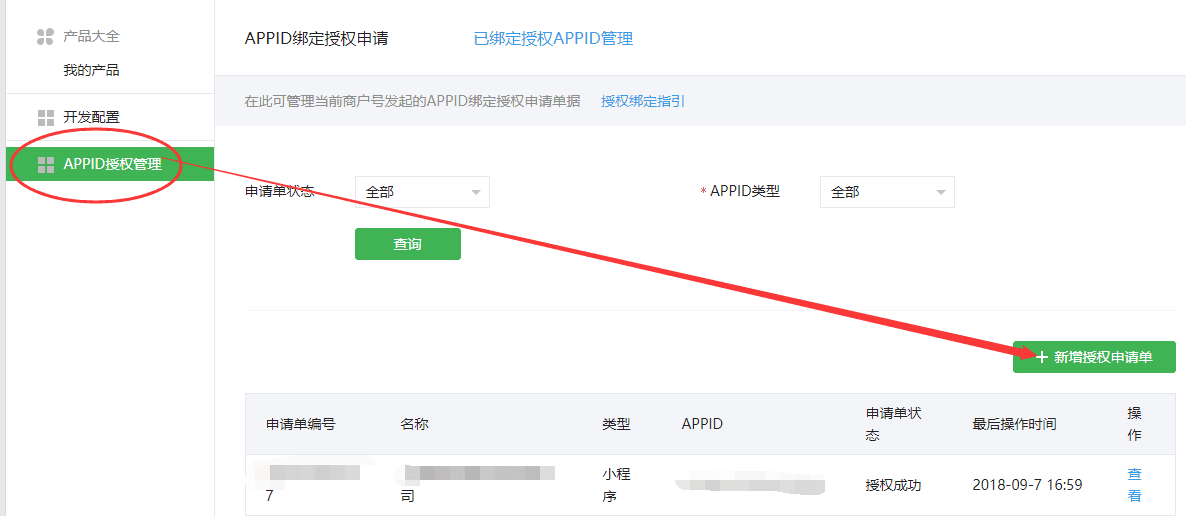
Task: Click the 最后操作时间 column header
Action: coord(1014,424)
